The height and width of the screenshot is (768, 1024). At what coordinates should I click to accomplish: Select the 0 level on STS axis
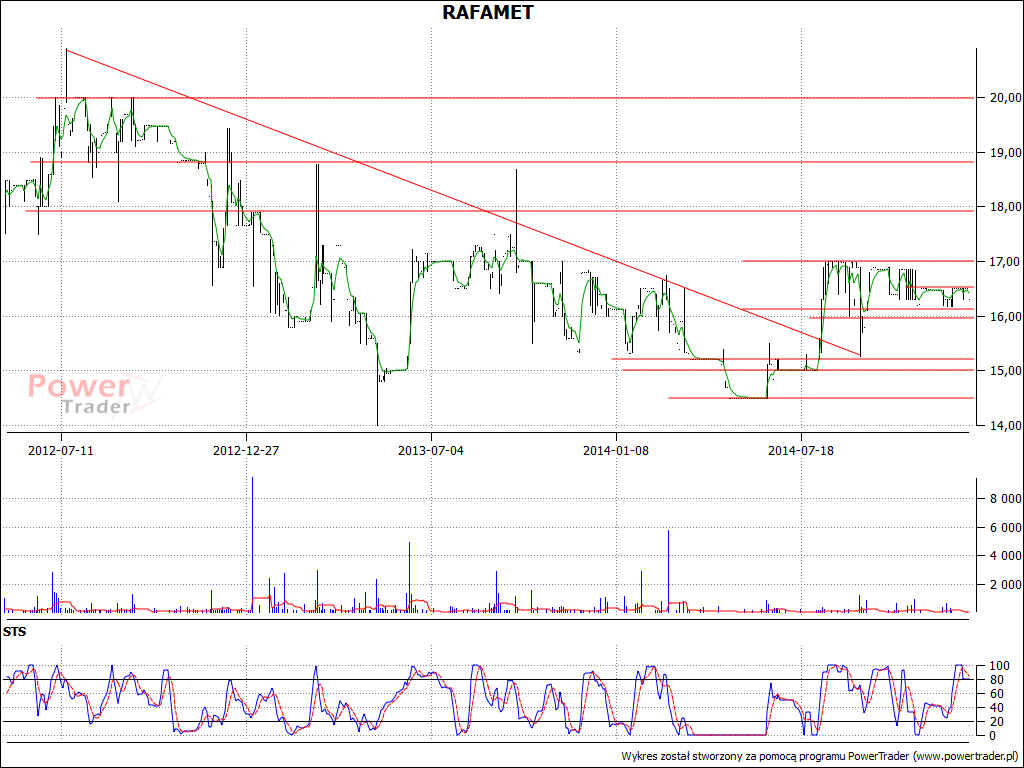pyautogui.click(x=993, y=736)
